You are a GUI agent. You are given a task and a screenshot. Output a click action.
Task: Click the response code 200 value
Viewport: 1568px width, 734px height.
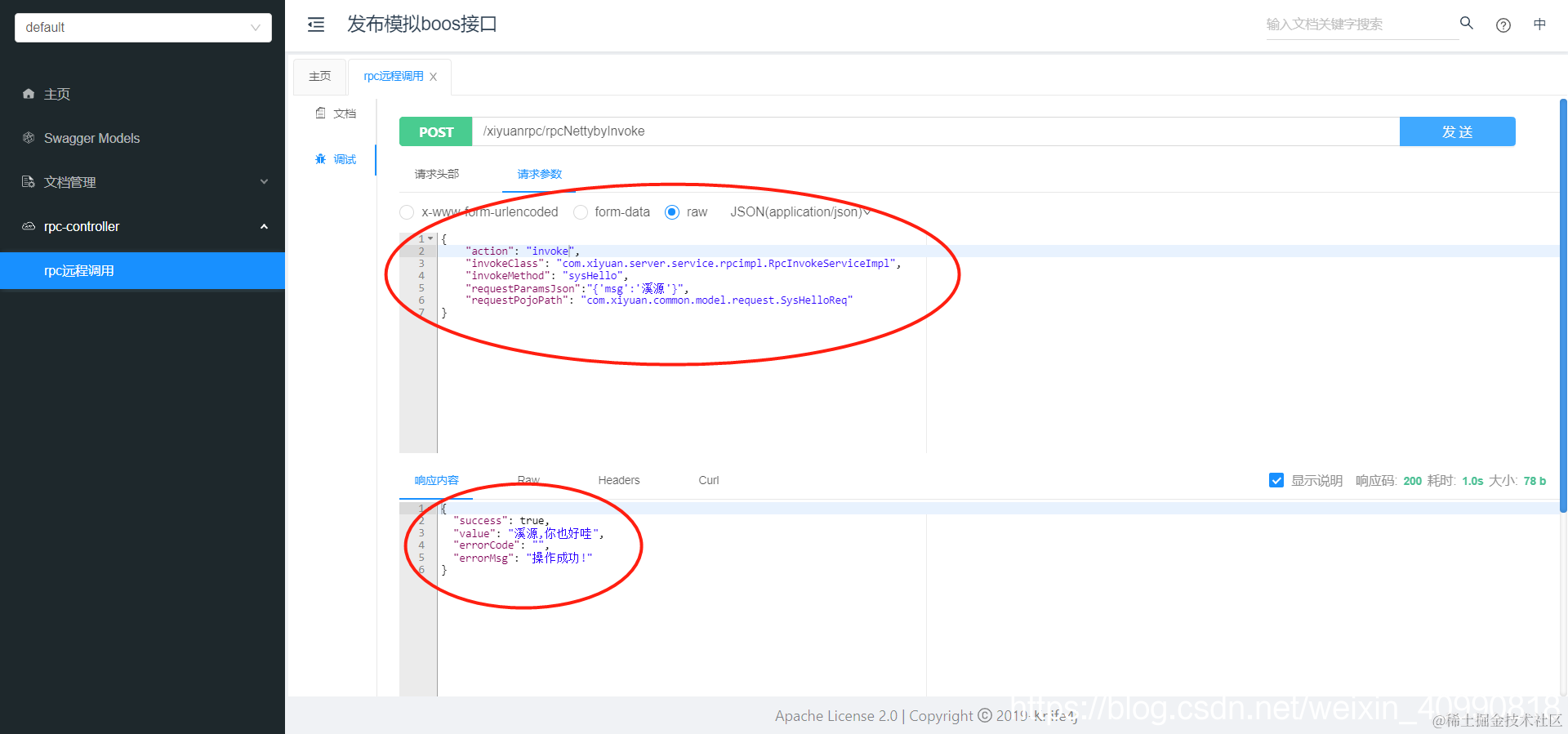1413,481
